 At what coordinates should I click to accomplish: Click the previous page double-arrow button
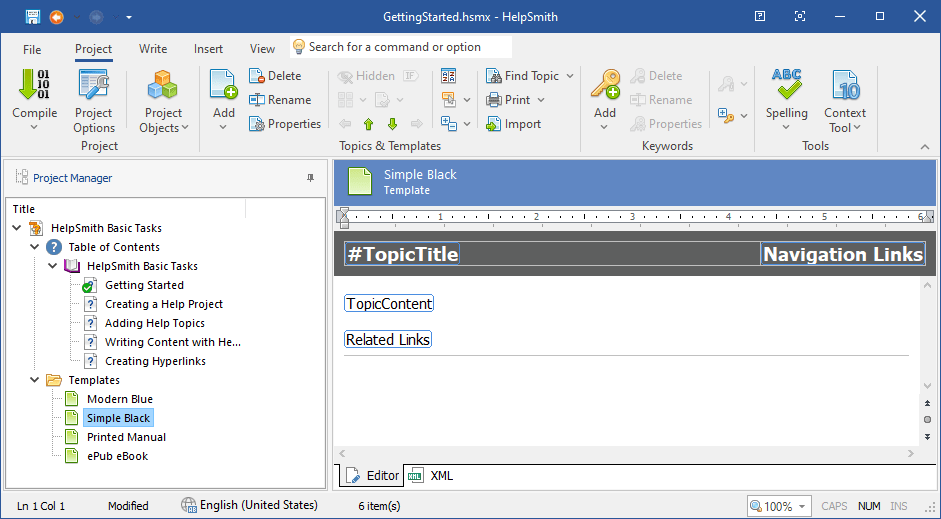[x=927, y=404]
